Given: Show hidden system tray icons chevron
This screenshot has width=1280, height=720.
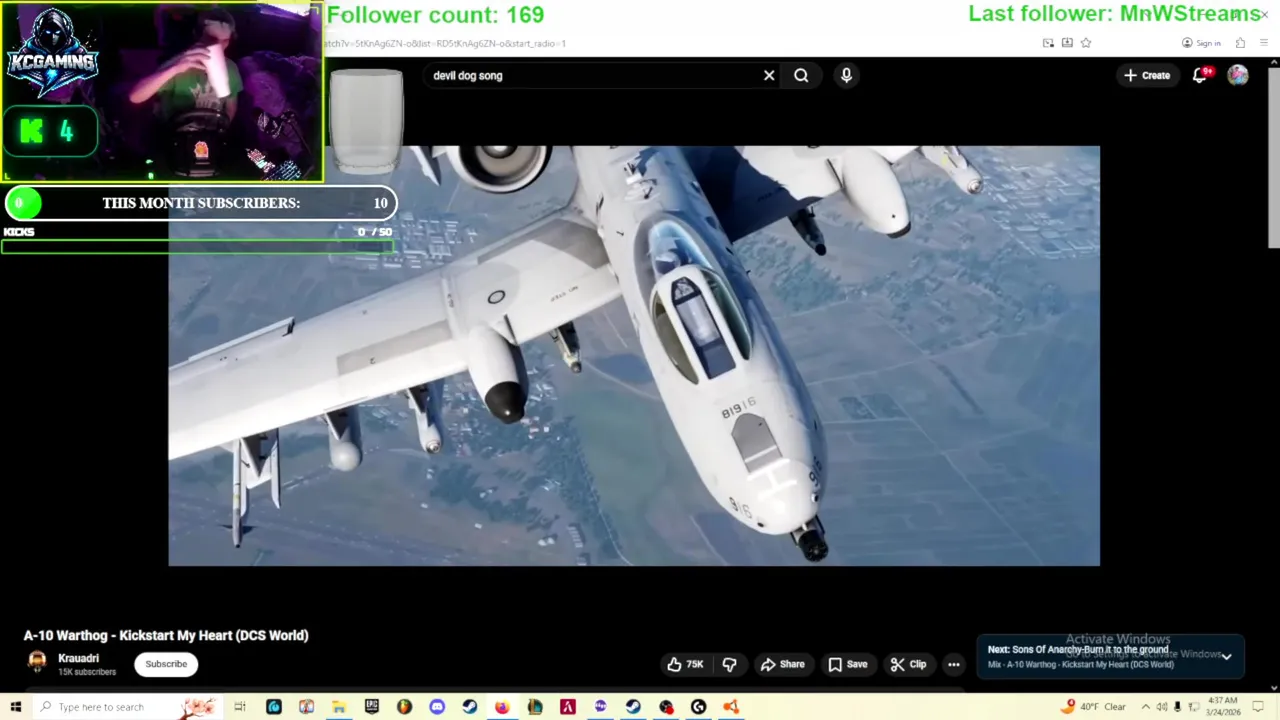Looking at the screenshot, I should click(x=1145, y=707).
